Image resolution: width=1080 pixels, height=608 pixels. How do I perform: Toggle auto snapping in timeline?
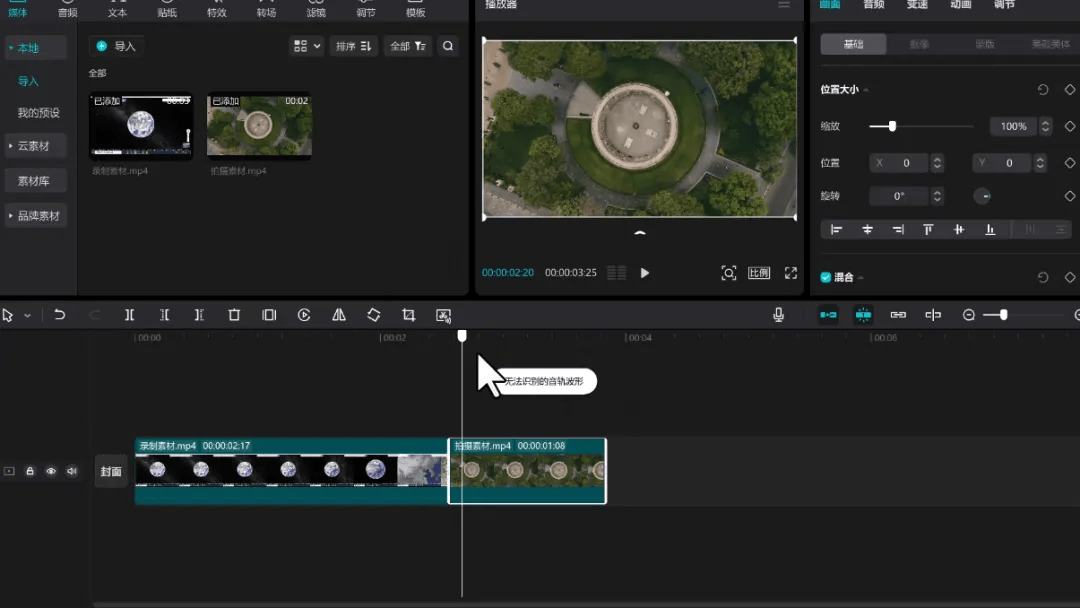click(863, 315)
